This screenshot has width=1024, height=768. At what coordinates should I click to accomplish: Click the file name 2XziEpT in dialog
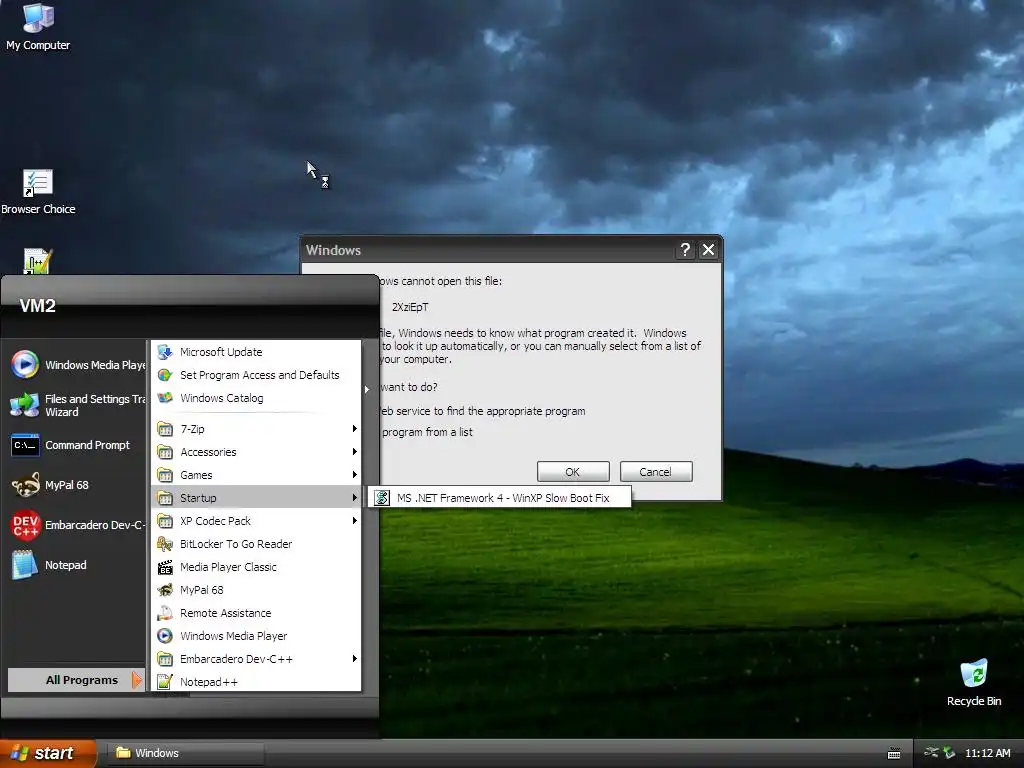tap(410, 307)
